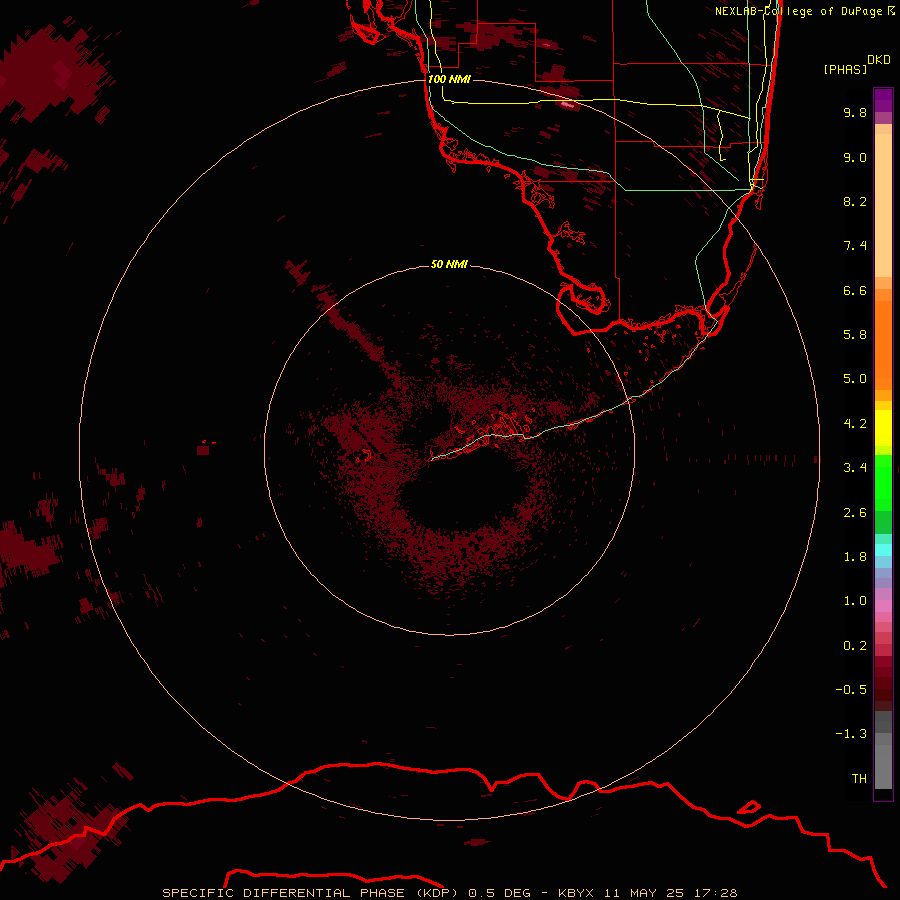Click the "SPECIFIC DIFFERENTIAL PHASE (KDP)" product title
Screen dimensions: 900x900
tap(310, 893)
